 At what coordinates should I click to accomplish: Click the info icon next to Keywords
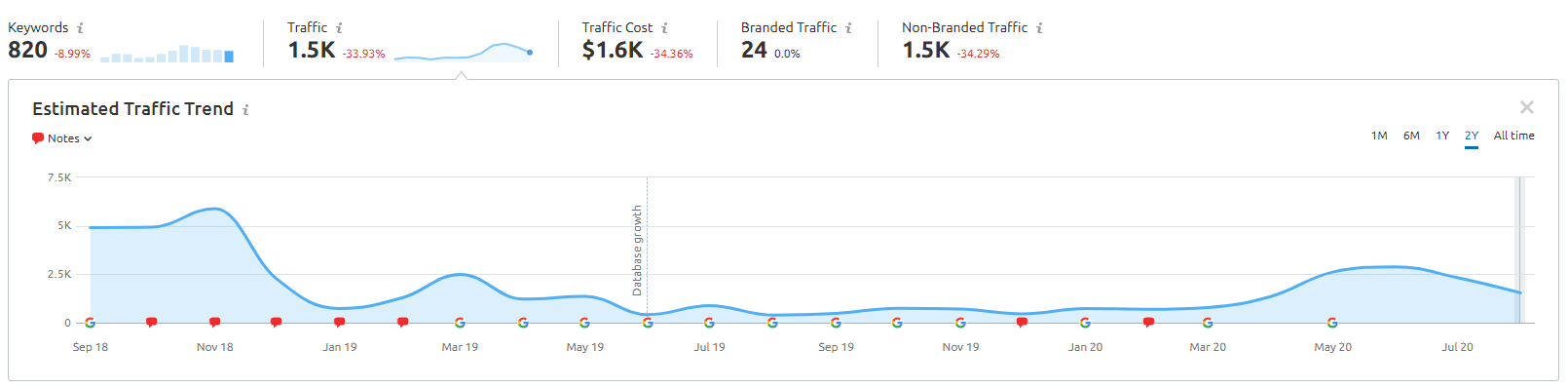pyautogui.click(x=80, y=28)
